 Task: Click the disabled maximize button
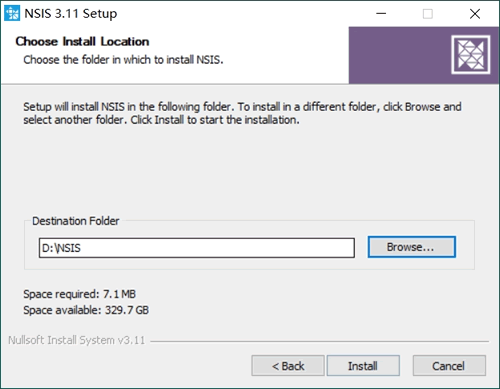(x=428, y=14)
